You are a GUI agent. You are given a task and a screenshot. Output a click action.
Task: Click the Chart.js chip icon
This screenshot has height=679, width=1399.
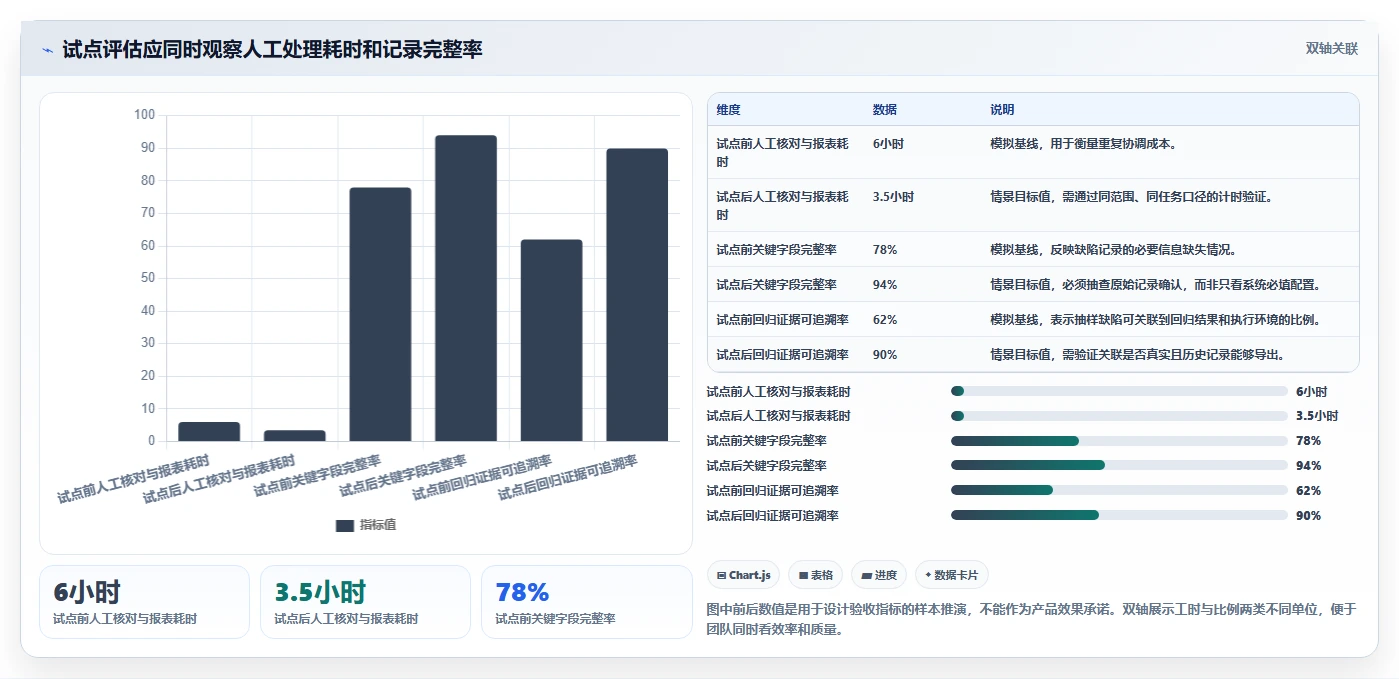pyautogui.click(x=721, y=575)
